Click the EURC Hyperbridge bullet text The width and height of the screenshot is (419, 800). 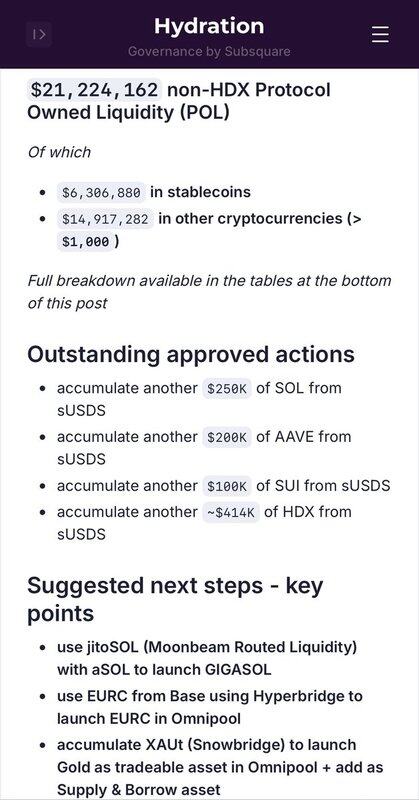coord(210,707)
